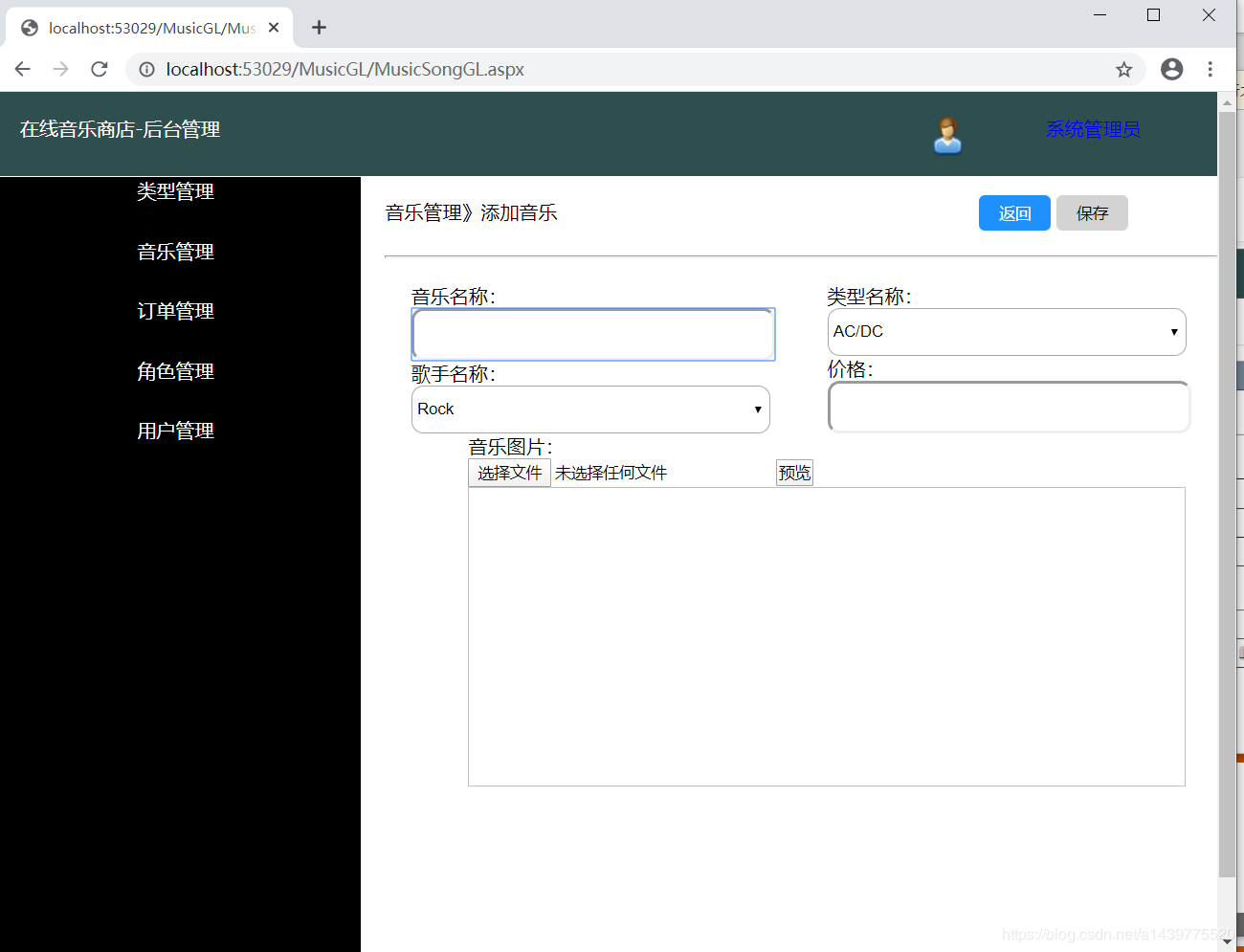Open Chrome three-dot menu
The image size is (1244, 952).
coord(1211,69)
